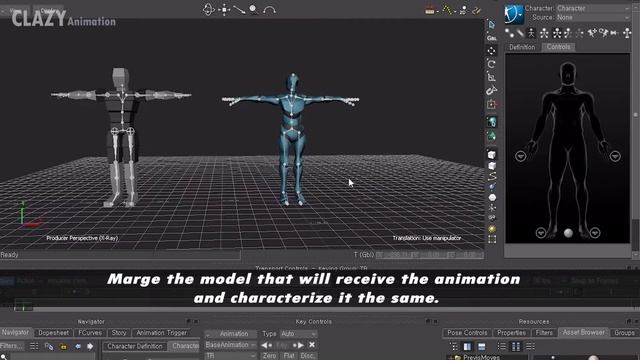Open the Navigator tab

tap(15, 333)
